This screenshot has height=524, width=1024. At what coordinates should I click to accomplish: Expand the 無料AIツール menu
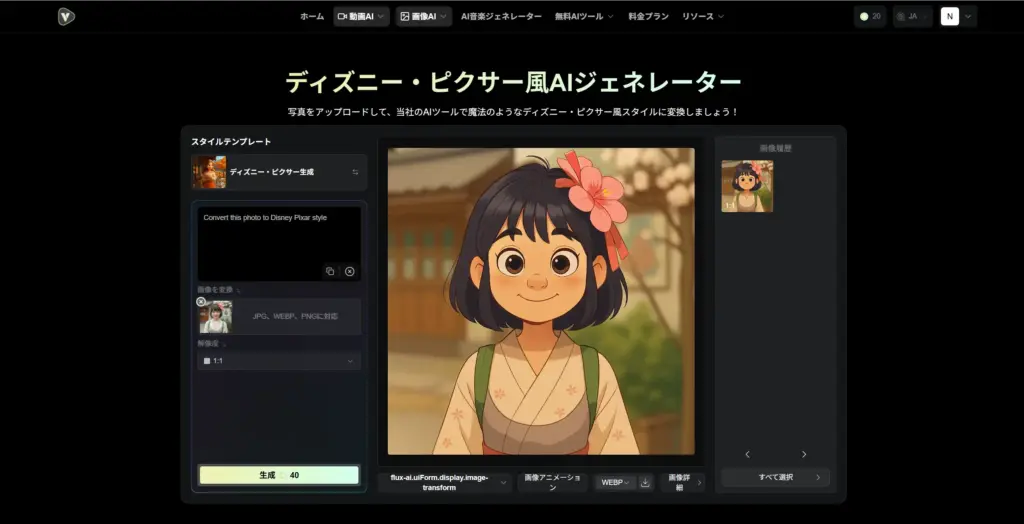pyautogui.click(x=584, y=16)
